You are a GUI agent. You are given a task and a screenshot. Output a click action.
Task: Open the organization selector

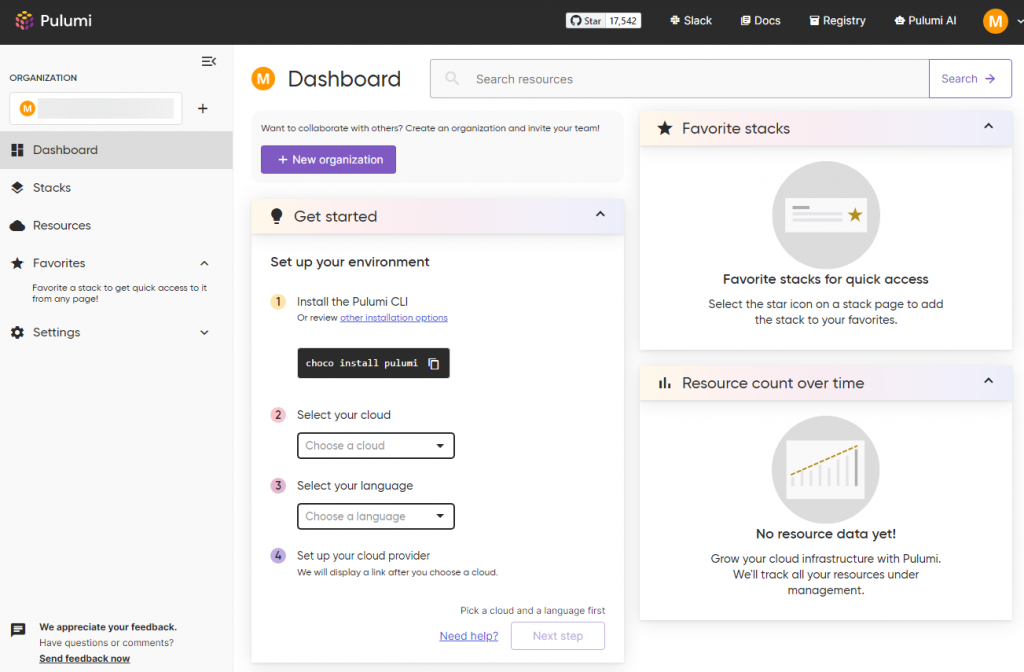point(96,108)
